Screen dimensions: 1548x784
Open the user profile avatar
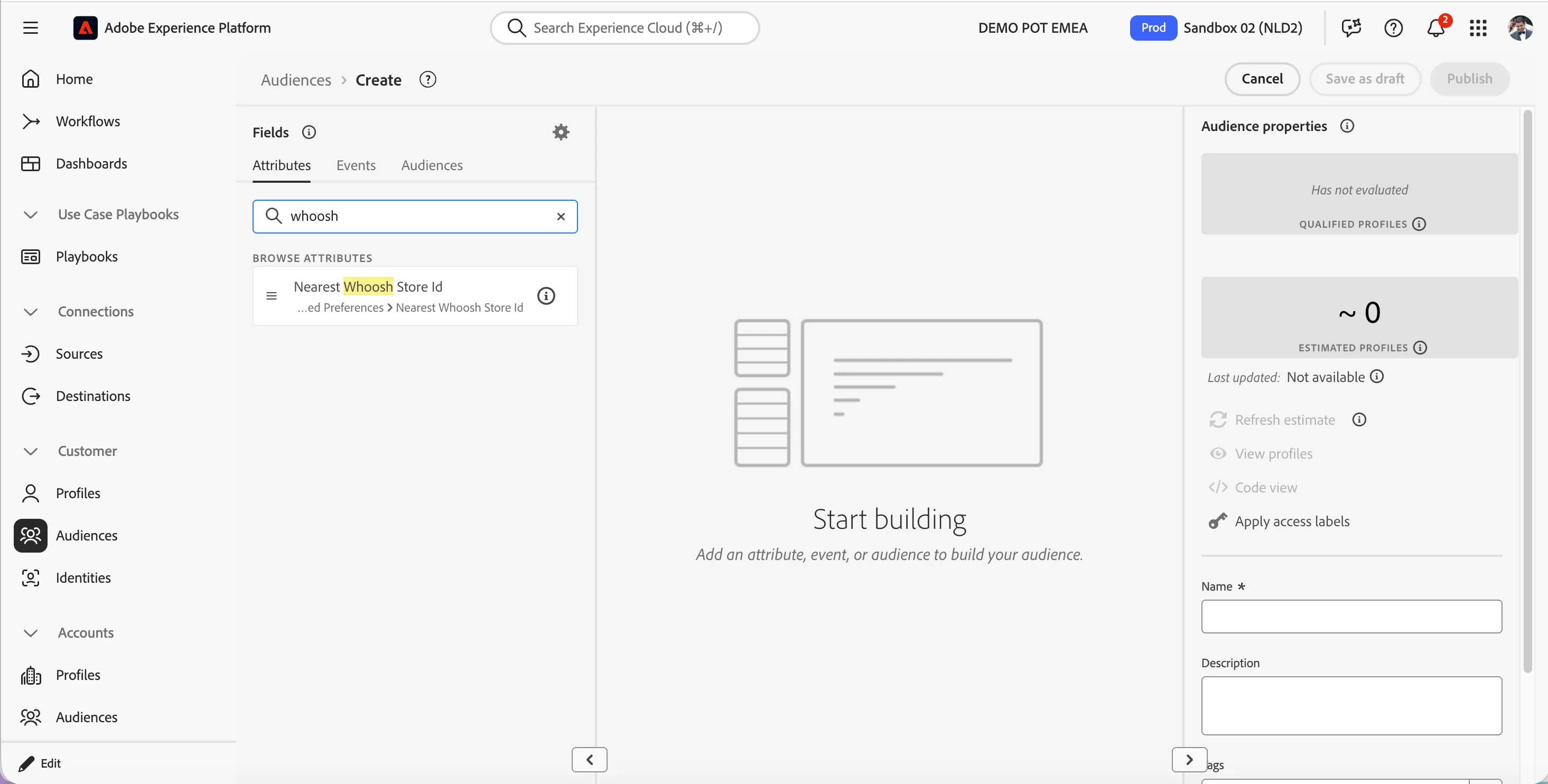(x=1521, y=27)
